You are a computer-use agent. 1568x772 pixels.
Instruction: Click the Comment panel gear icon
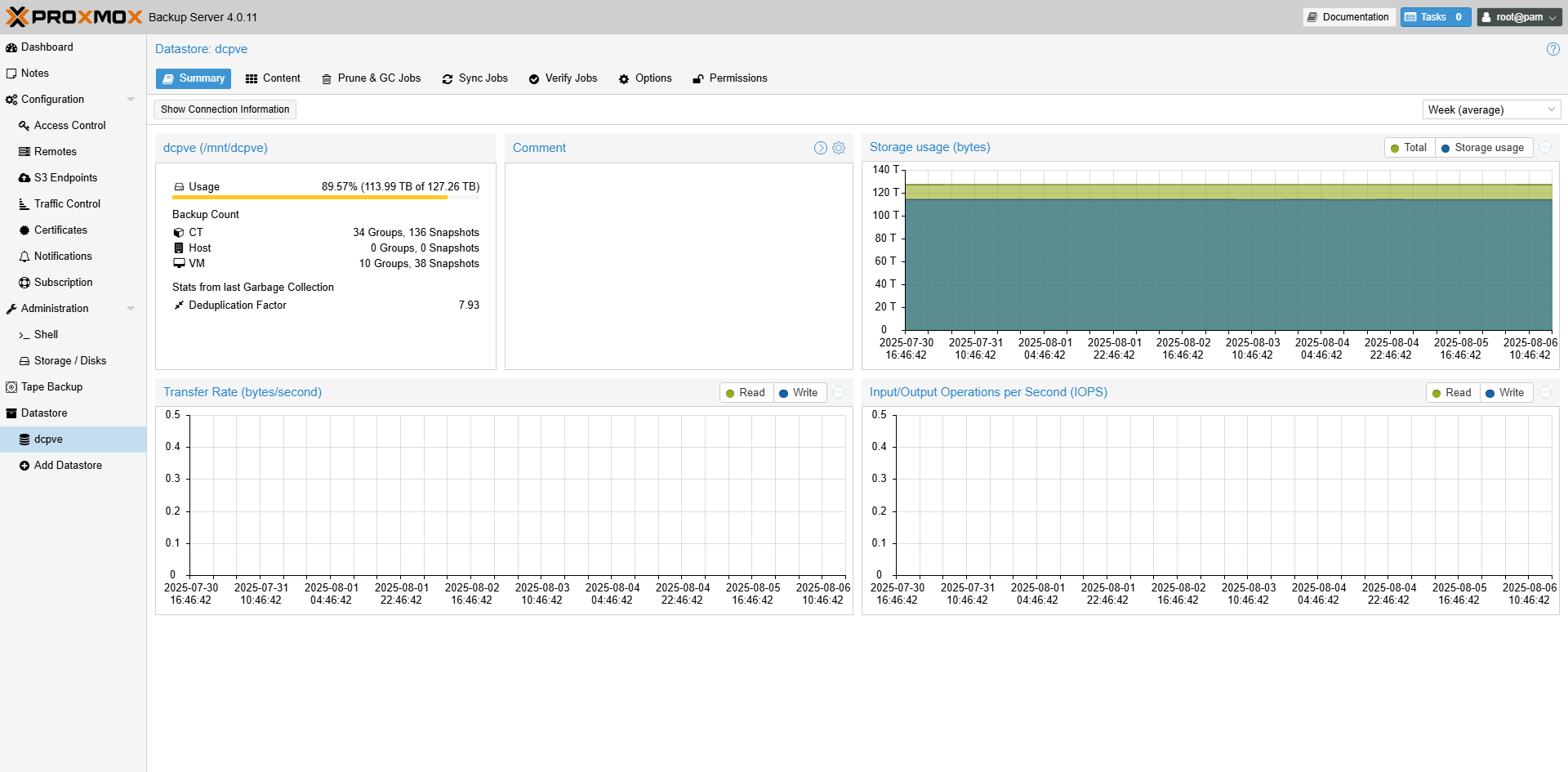click(839, 148)
